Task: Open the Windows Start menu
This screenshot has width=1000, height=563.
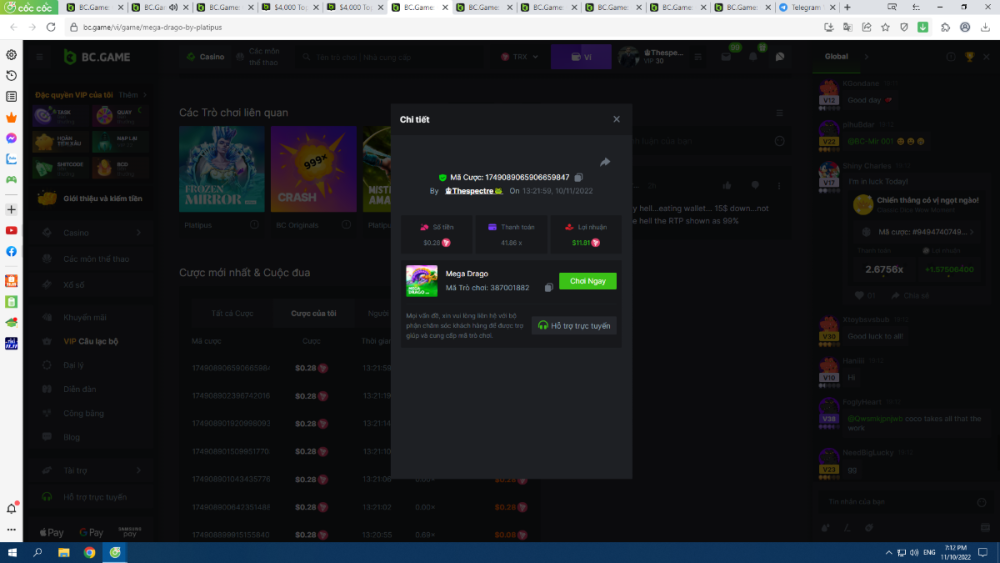Action: (13, 552)
